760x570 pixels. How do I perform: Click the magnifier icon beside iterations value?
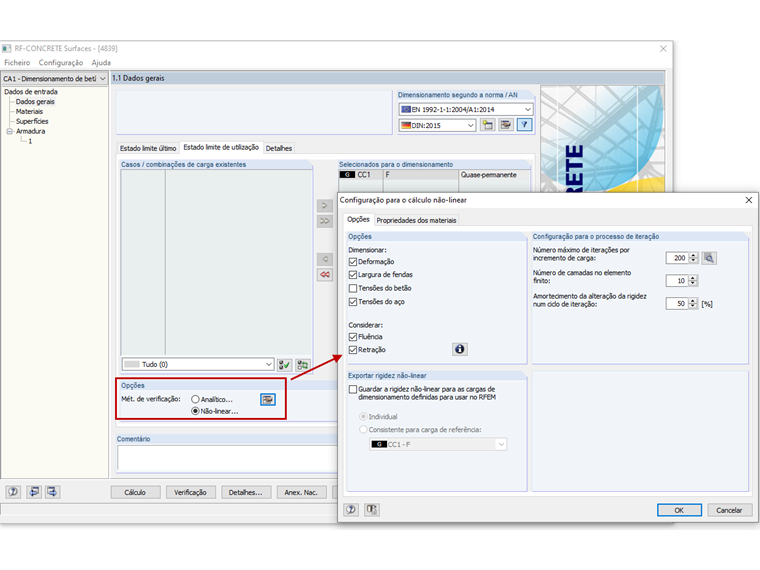tap(709, 258)
